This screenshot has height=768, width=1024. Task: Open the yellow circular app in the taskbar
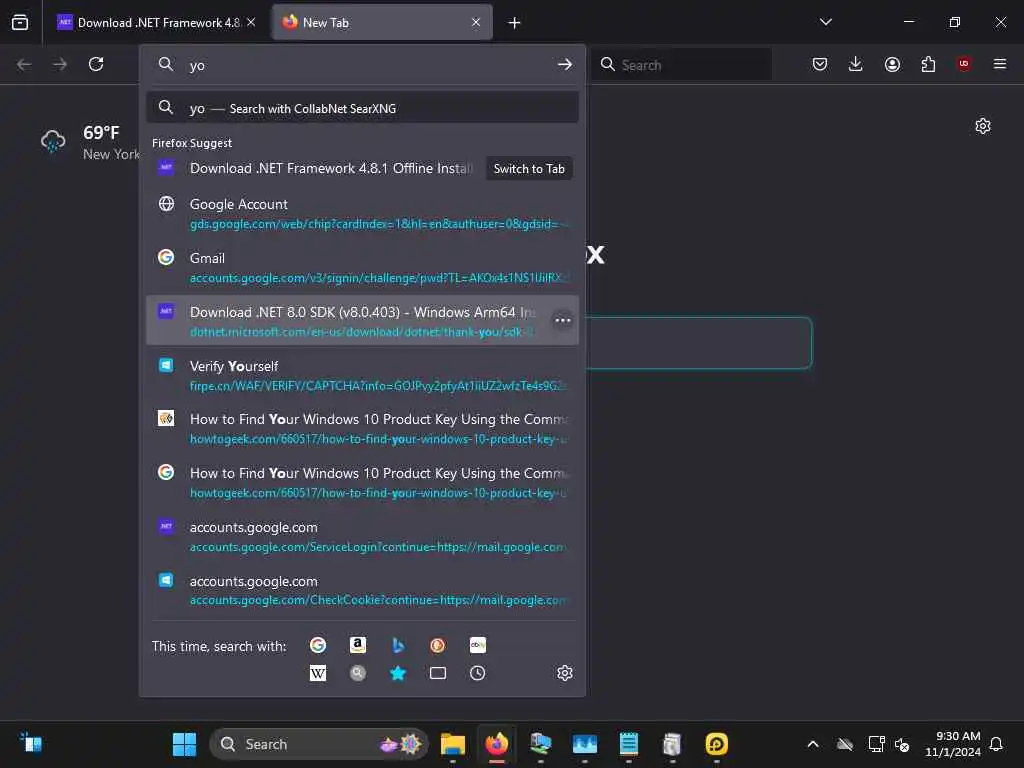[716, 744]
